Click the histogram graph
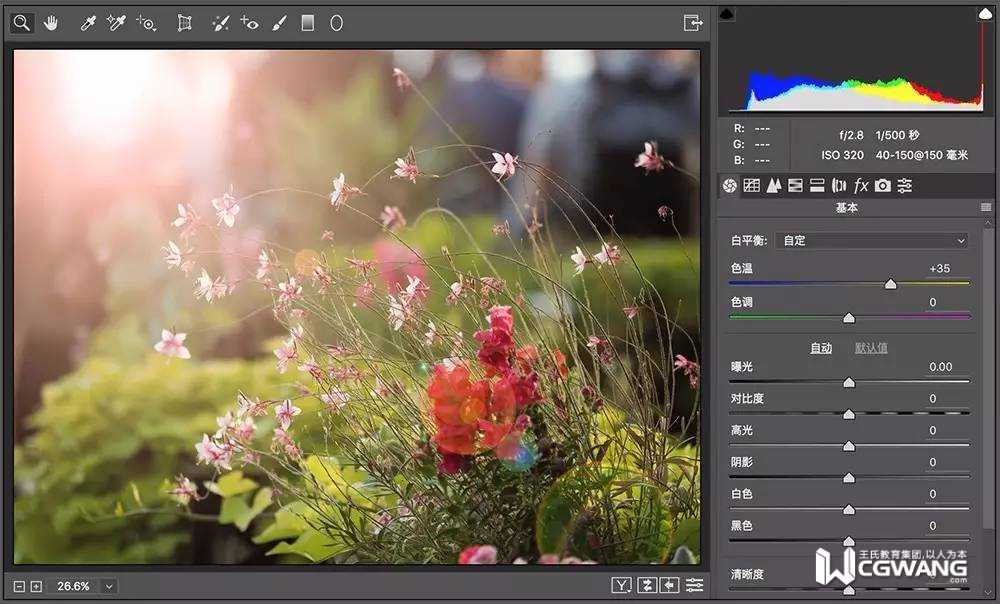 855,61
